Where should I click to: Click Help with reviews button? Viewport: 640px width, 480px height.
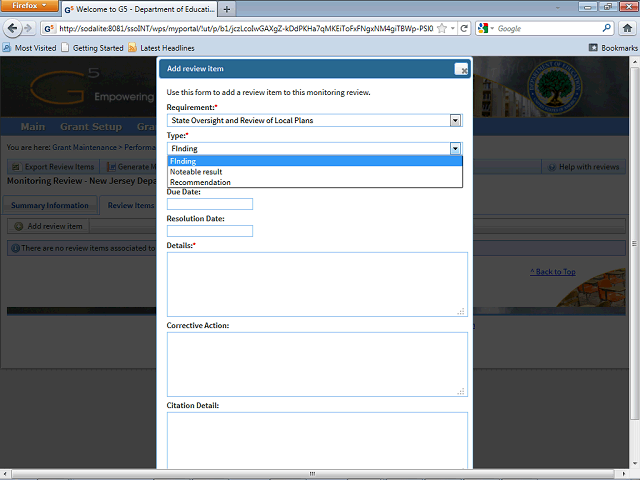584,167
